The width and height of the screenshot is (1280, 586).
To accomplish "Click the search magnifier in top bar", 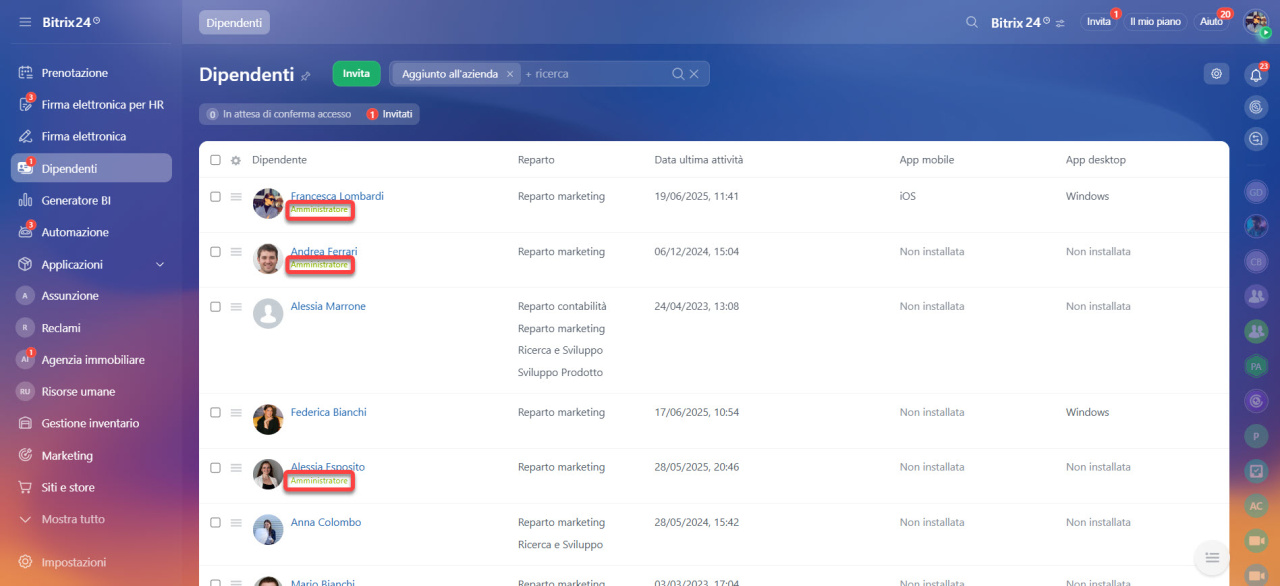I will 972,22.
